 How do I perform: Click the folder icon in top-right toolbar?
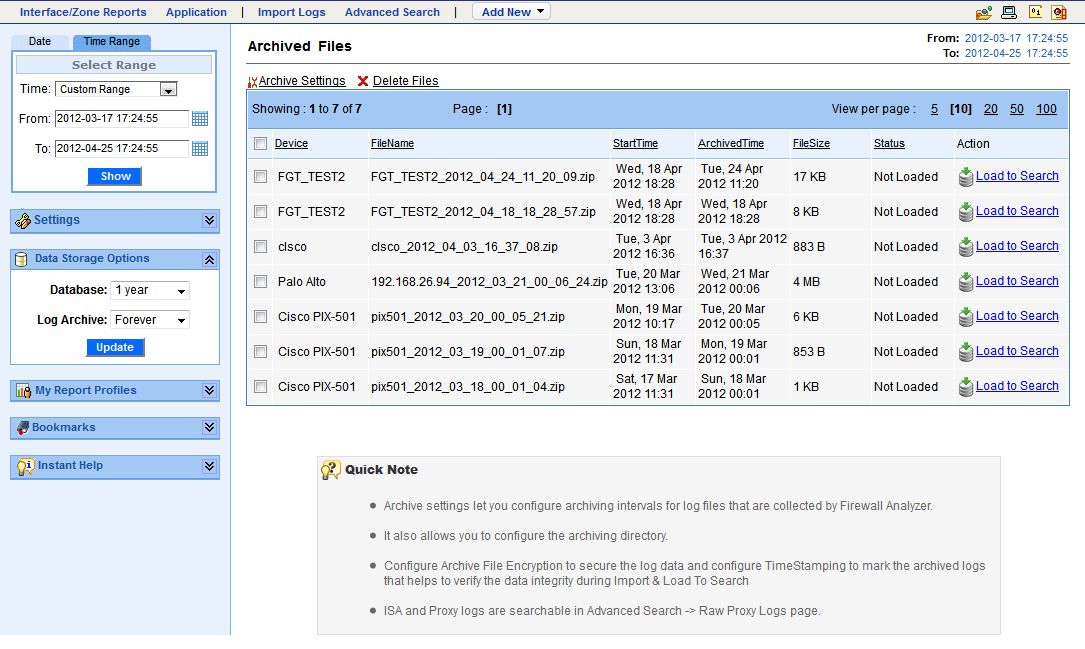point(984,12)
